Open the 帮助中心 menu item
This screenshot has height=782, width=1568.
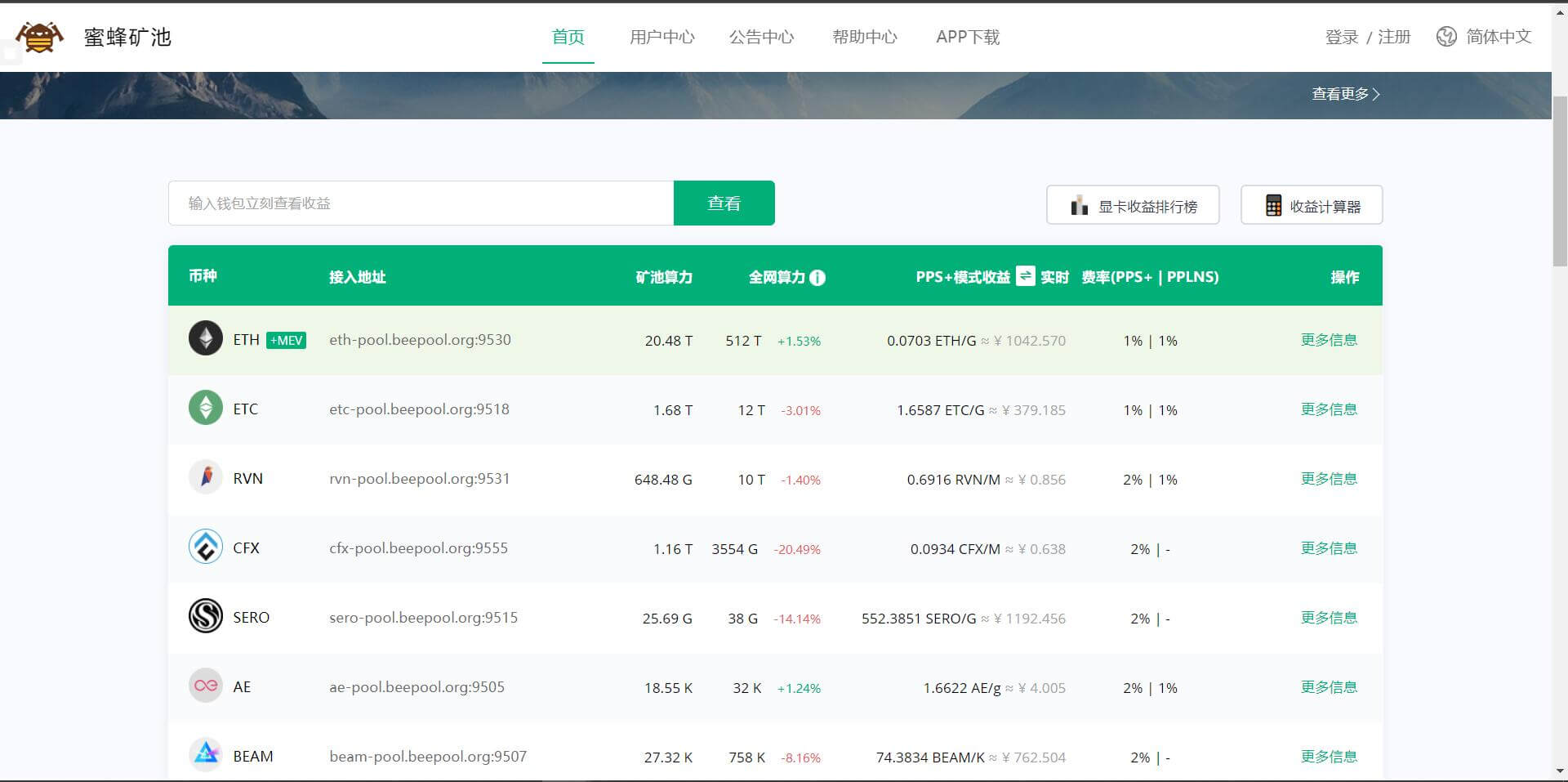pos(865,37)
